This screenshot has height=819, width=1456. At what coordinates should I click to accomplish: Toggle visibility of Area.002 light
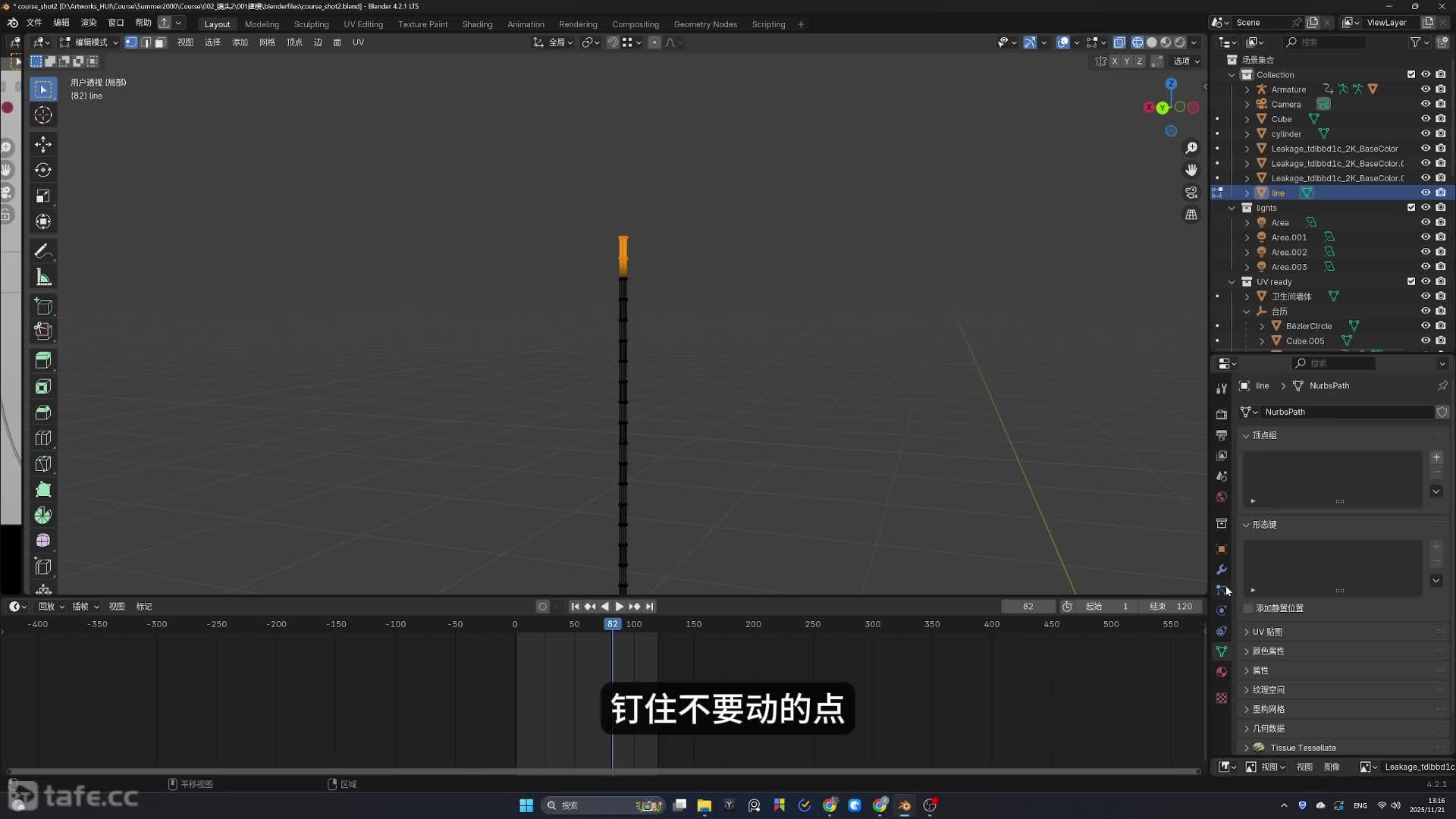point(1426,252)
